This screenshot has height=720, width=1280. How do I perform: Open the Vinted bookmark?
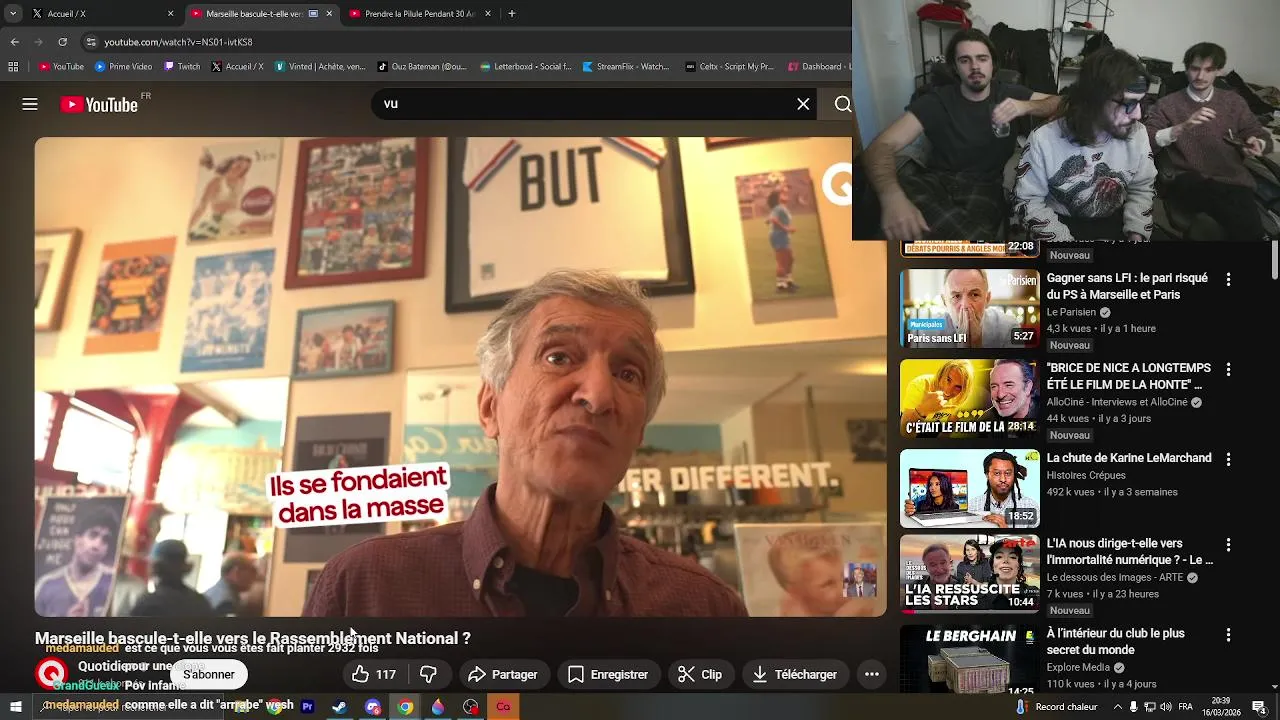pos(320,67)
